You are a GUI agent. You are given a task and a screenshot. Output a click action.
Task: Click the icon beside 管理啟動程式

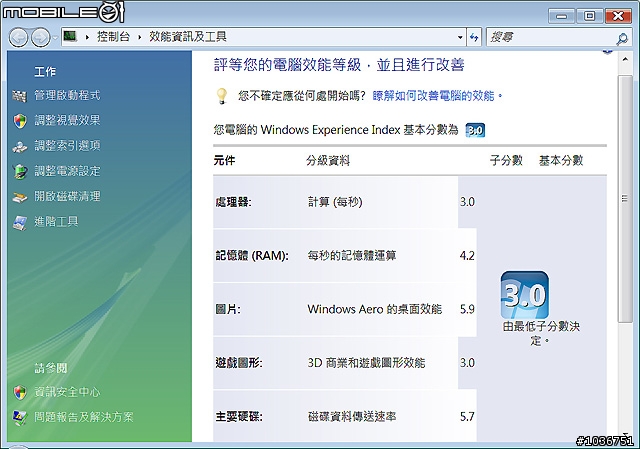pos(19,96)
